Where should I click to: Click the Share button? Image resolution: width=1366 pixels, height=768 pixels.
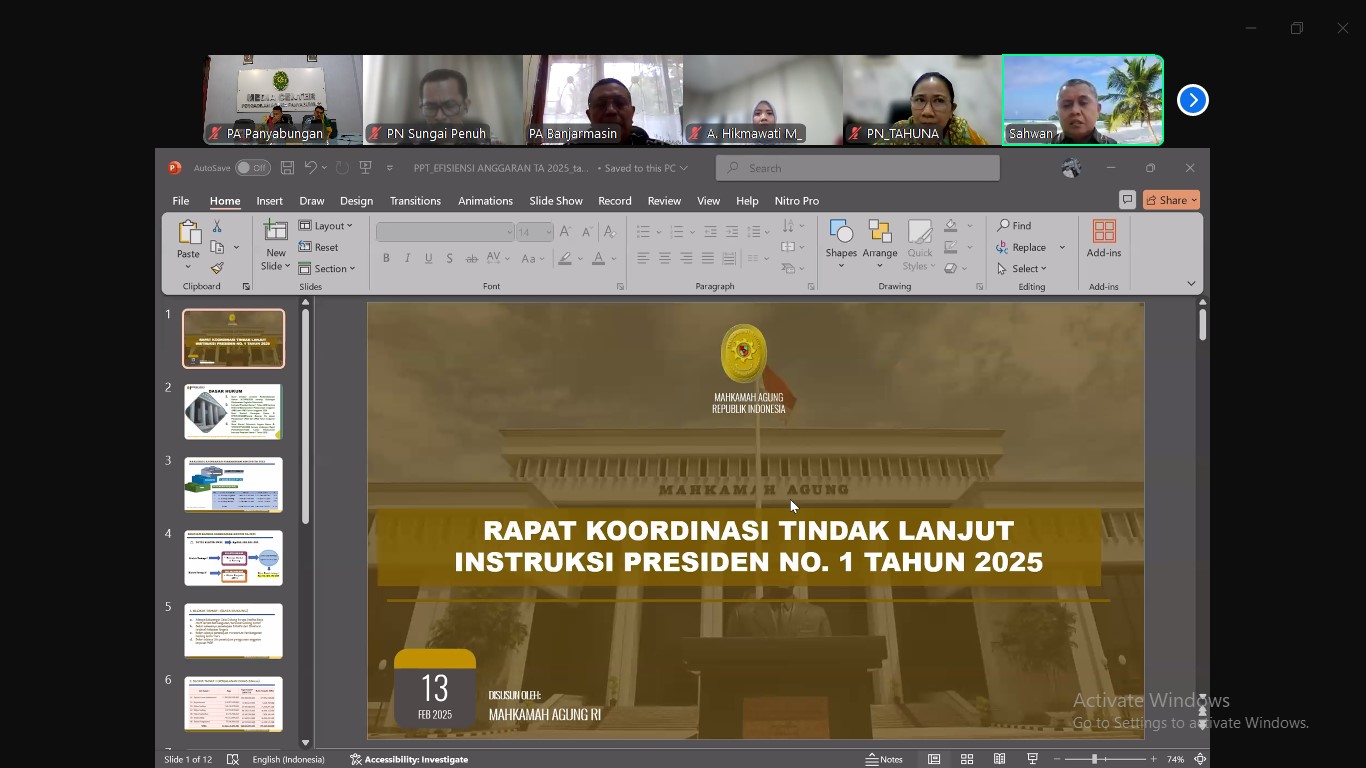pyautogui.click(x=1171, y=200)
